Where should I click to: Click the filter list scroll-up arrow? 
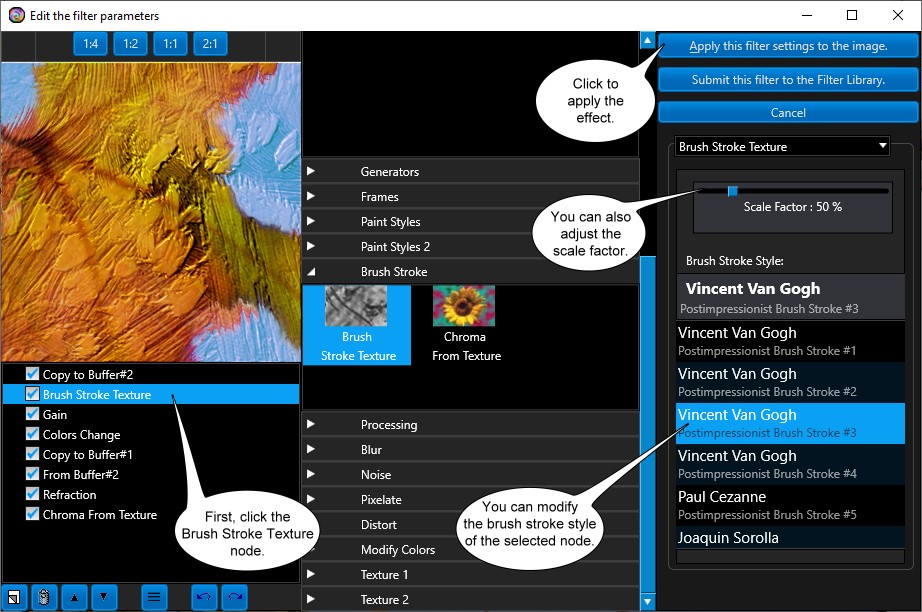coord(647,41)
